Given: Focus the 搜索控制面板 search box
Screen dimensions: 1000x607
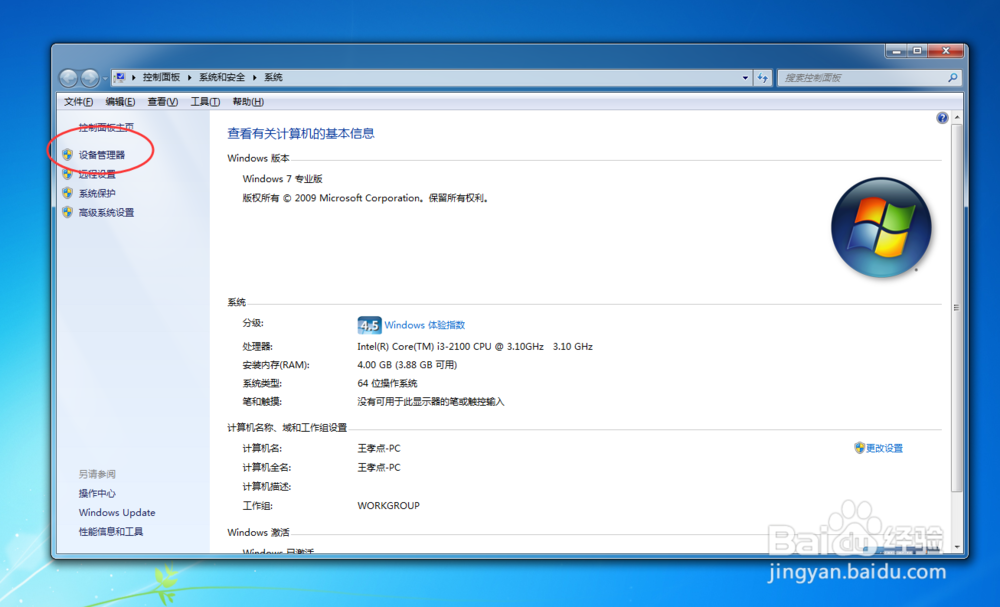Looking at the screenshot, I should click(x=862, y=78).
